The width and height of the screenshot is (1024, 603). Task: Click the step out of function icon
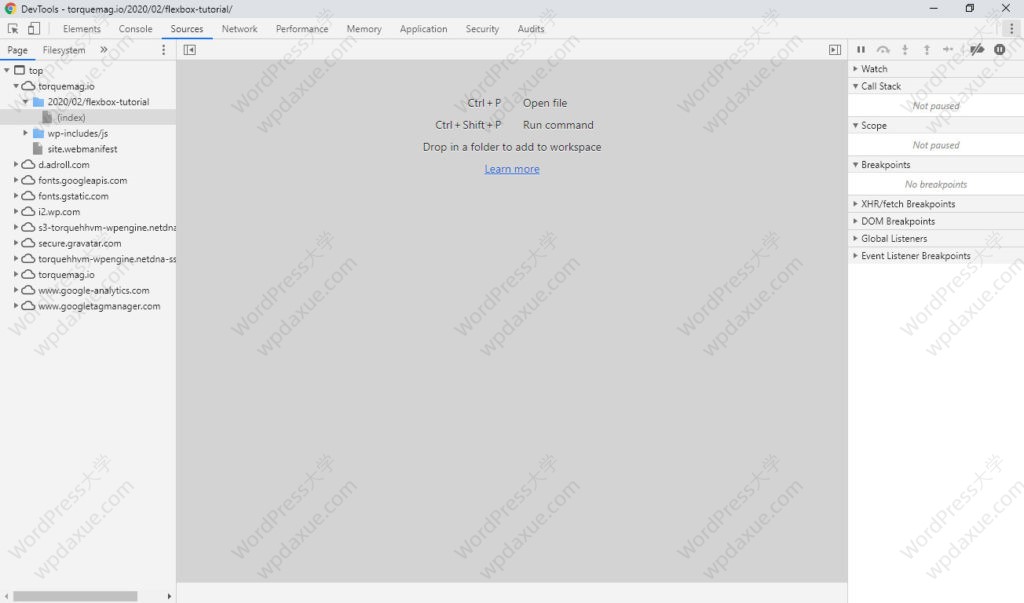[x=926, y=50]
